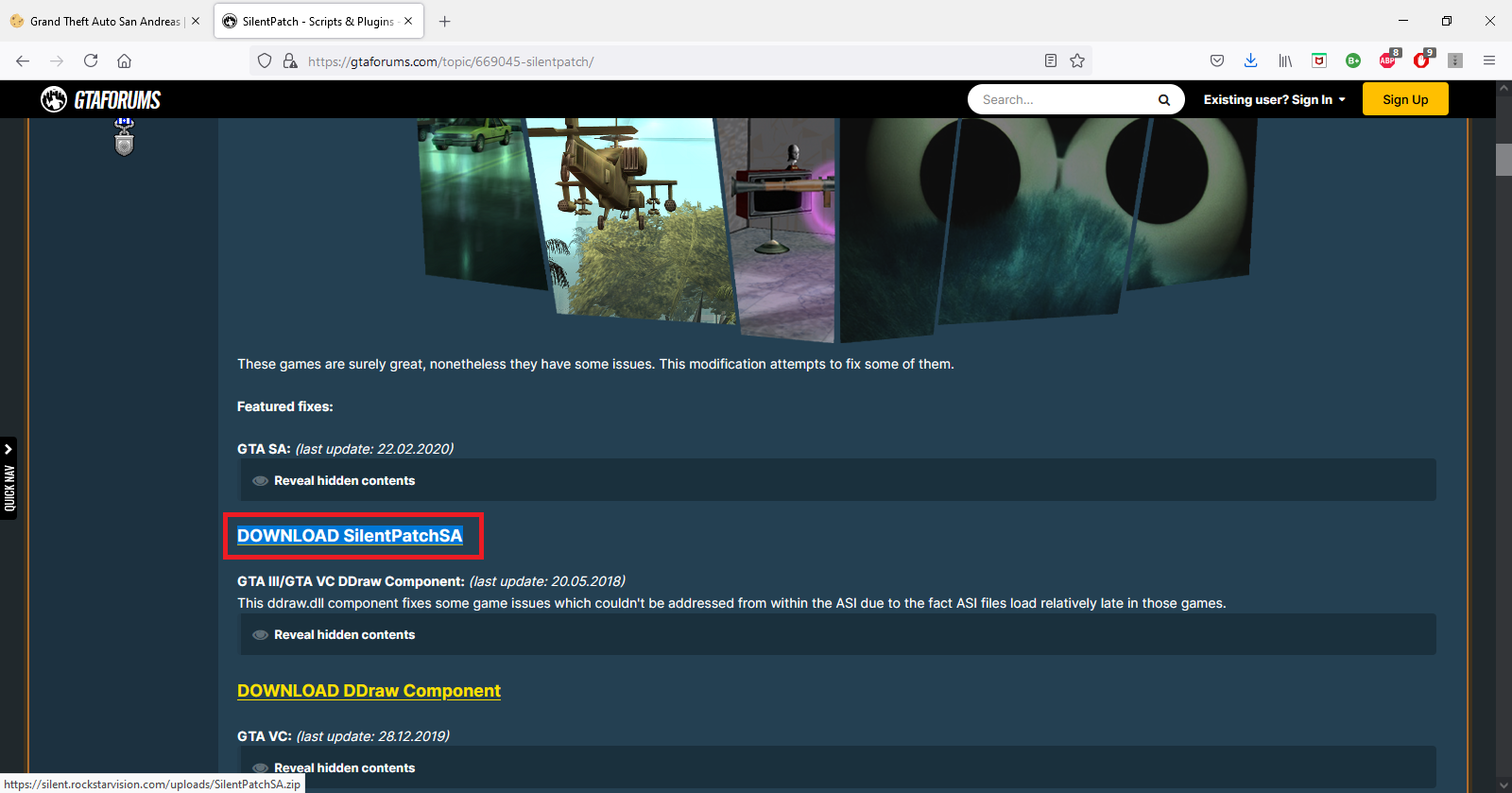Image resolution: width=1512 pixels, height=793 pixels.
Task: Go back to the previous page
Action: click(23, 60)
